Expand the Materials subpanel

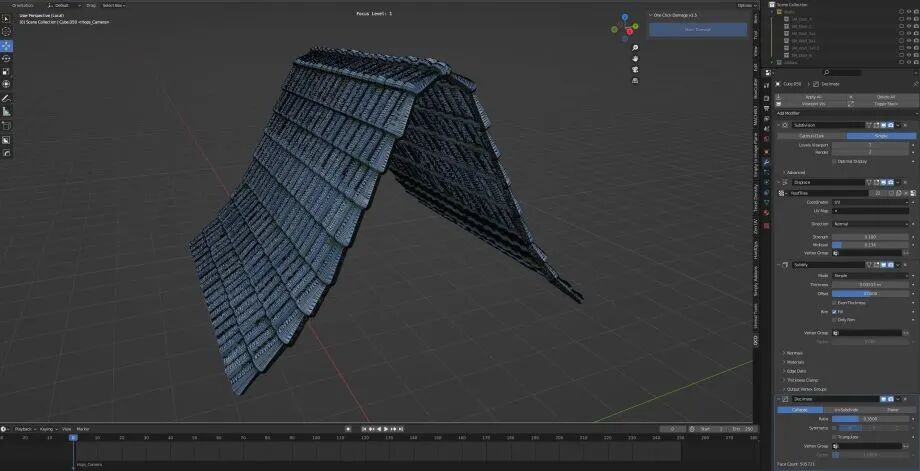[794, 362]
